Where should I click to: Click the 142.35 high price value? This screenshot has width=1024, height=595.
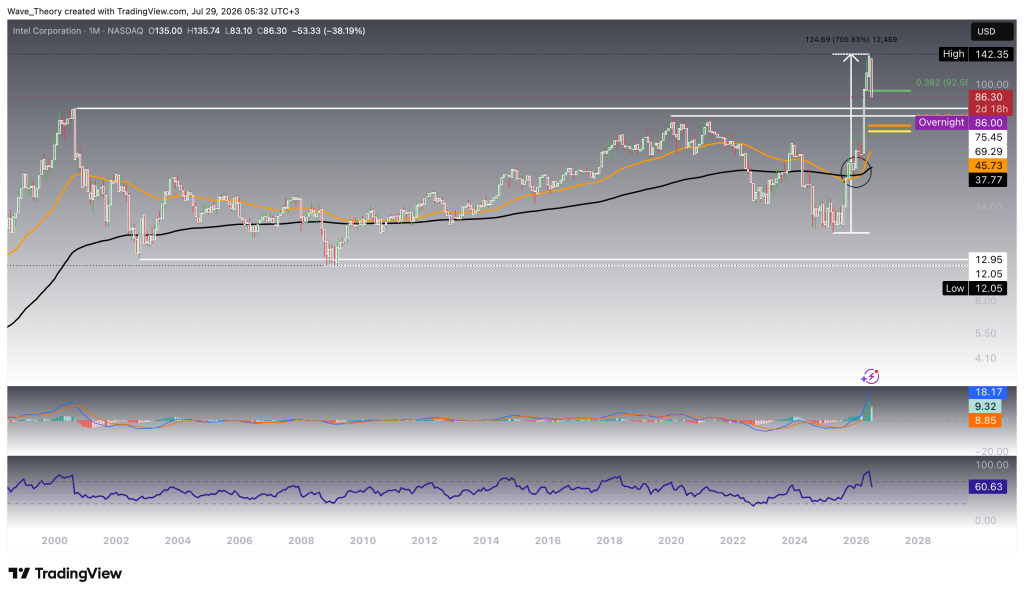coord(991,54)
